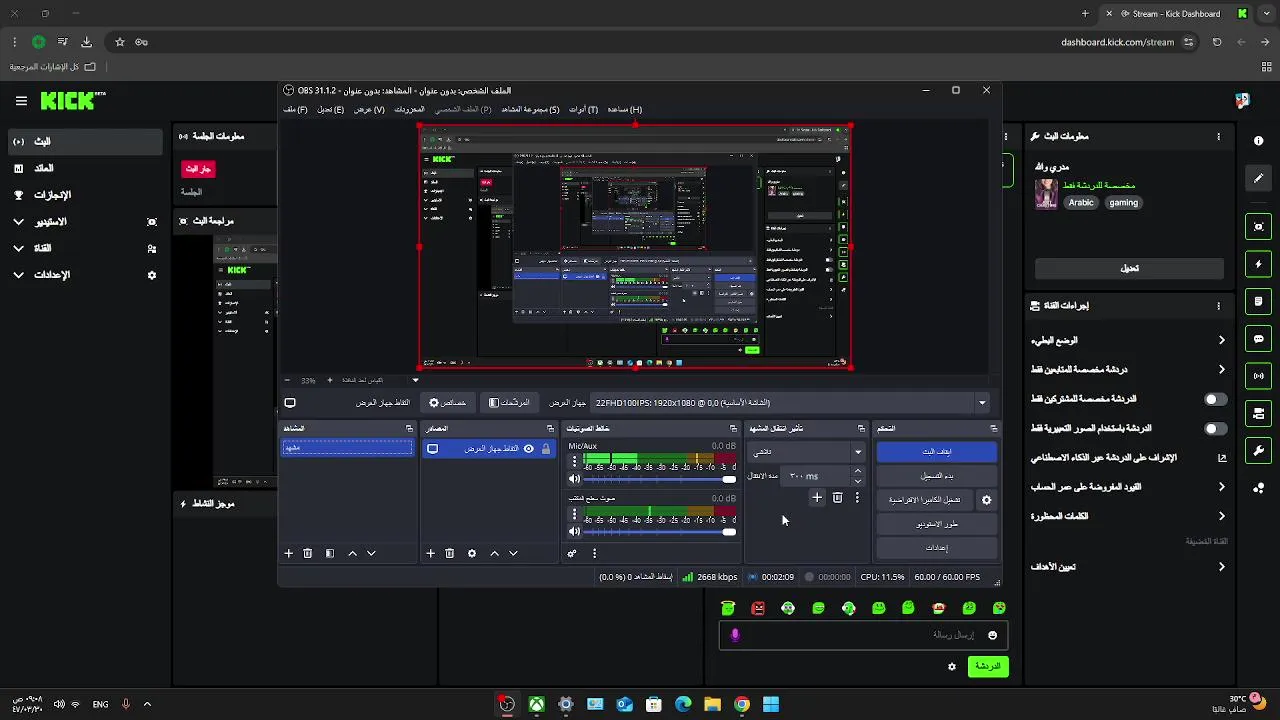
Task: Open advanced audio properties in mixer
Action: click(572, 553)
